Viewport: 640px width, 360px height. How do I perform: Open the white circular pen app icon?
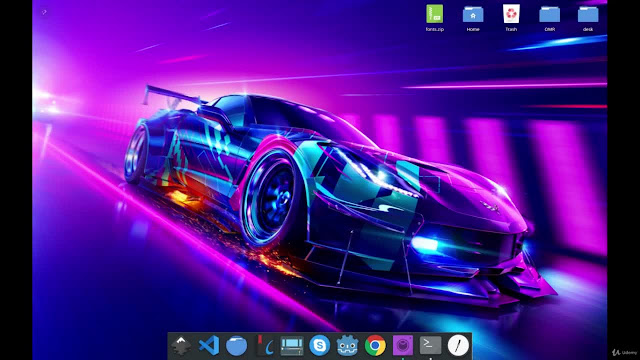tap(458, 345)
